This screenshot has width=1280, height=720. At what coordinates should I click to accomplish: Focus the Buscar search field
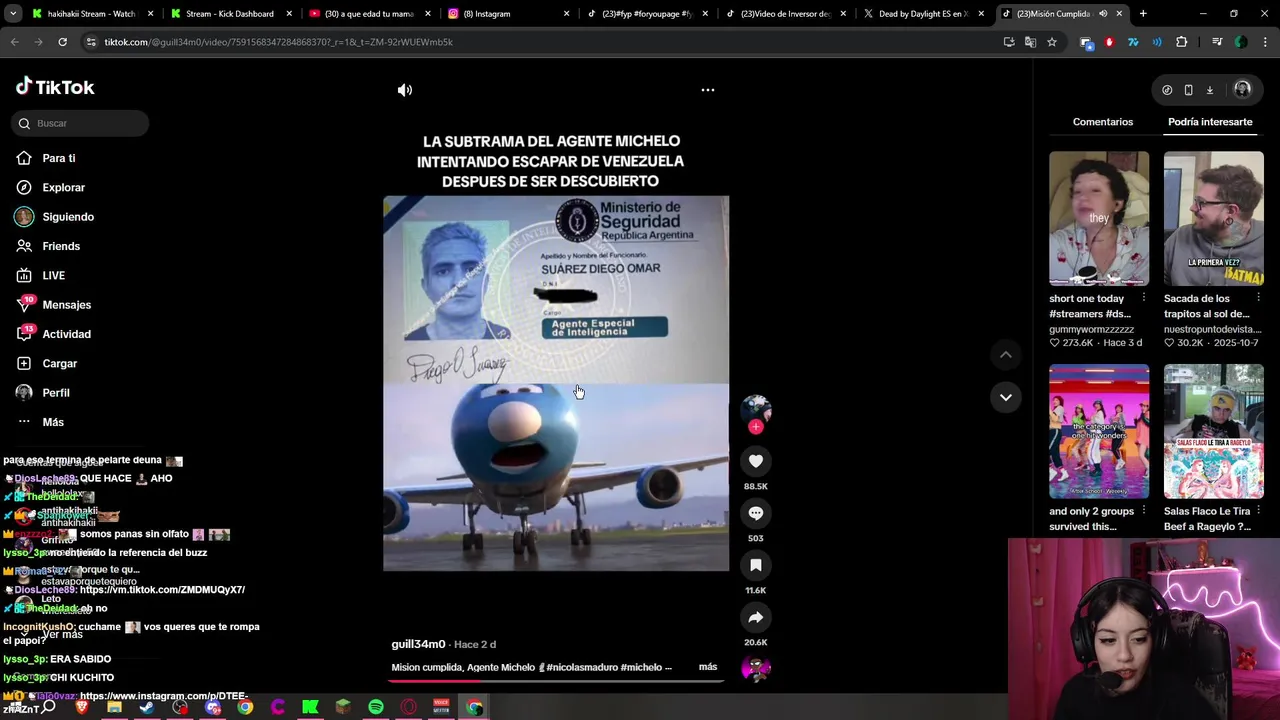click(81, 123)
